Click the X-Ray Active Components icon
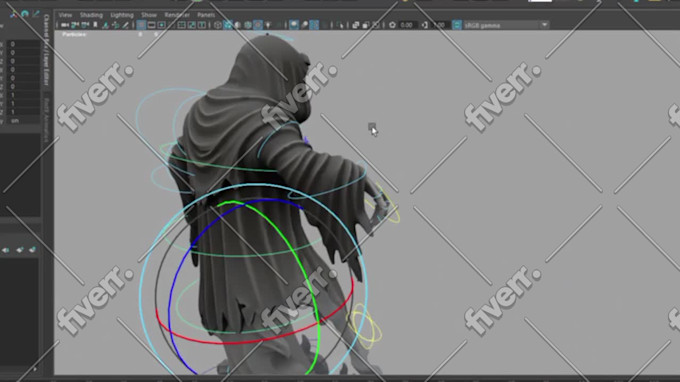 click(365, 25)
